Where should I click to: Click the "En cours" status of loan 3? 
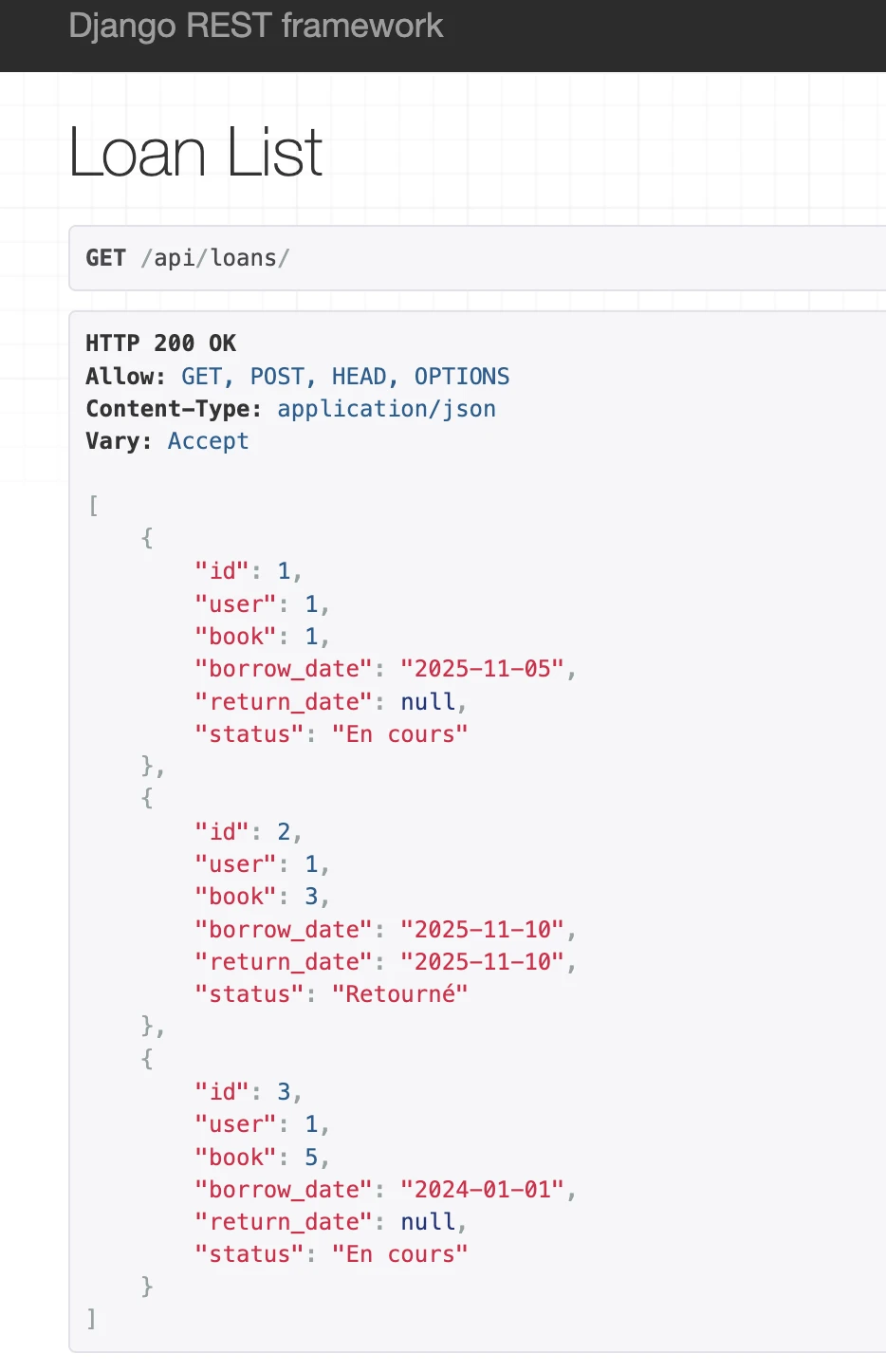click(399, 1254)
